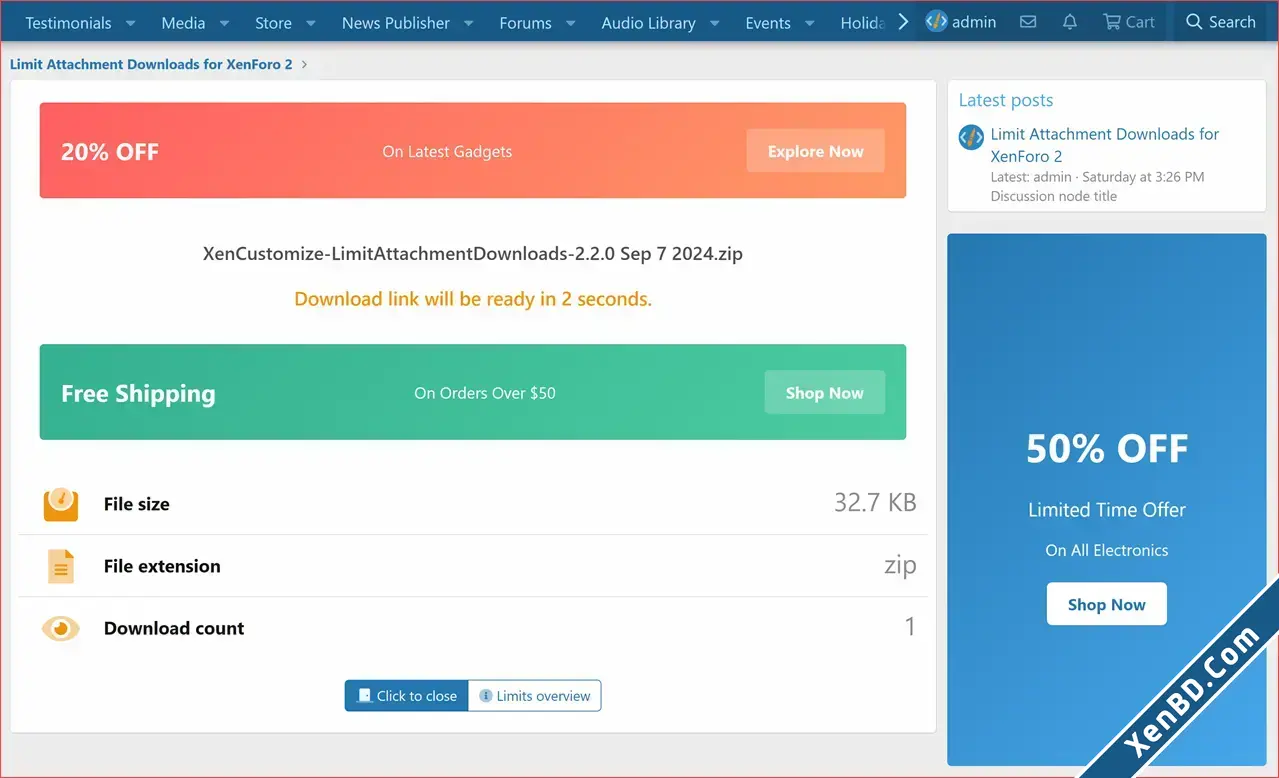Click the File size label
The height and width of the screenshot is (778, 1279).
(137, 504)
